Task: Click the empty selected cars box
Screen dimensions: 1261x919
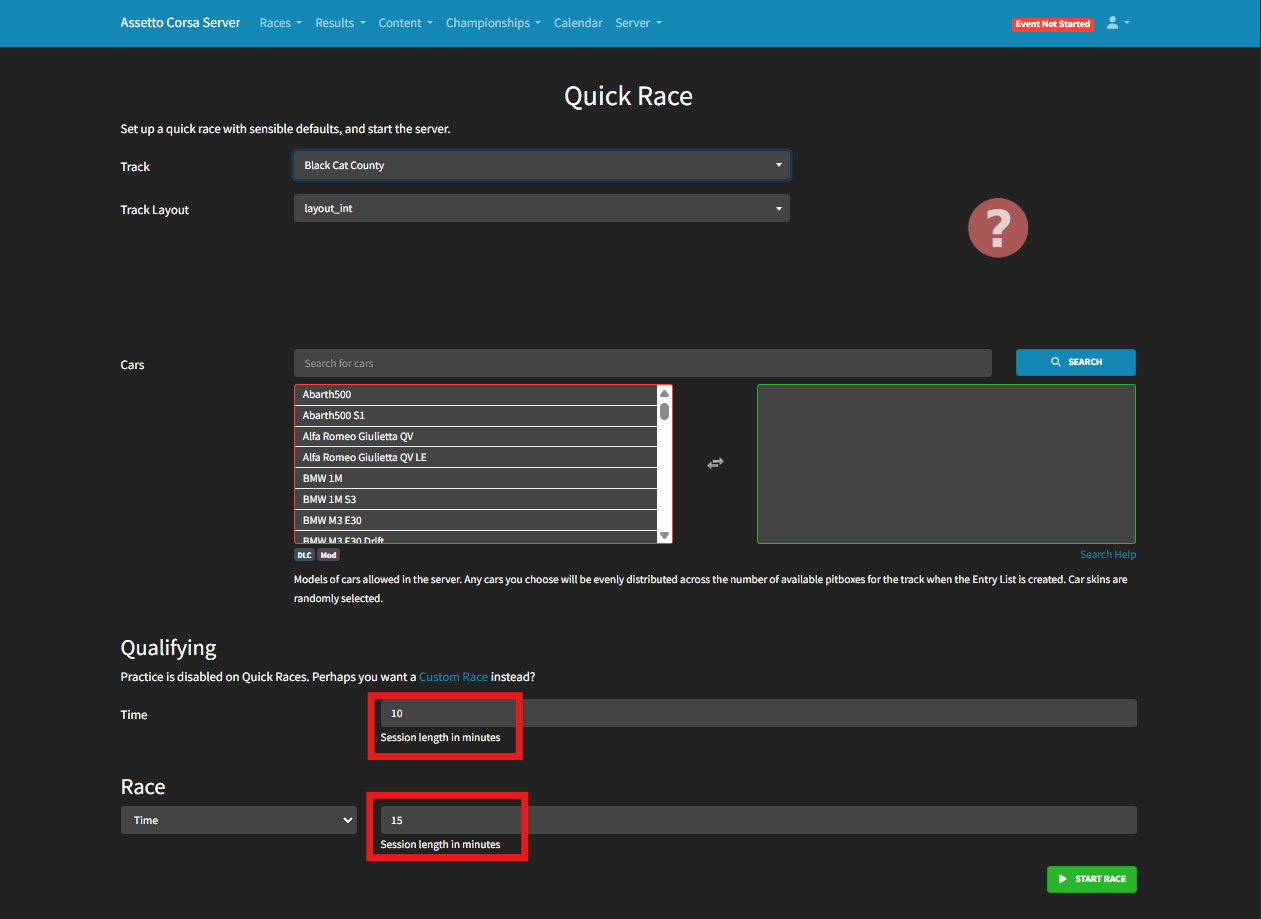Action: pyautogui.click(x=946, y=464)
